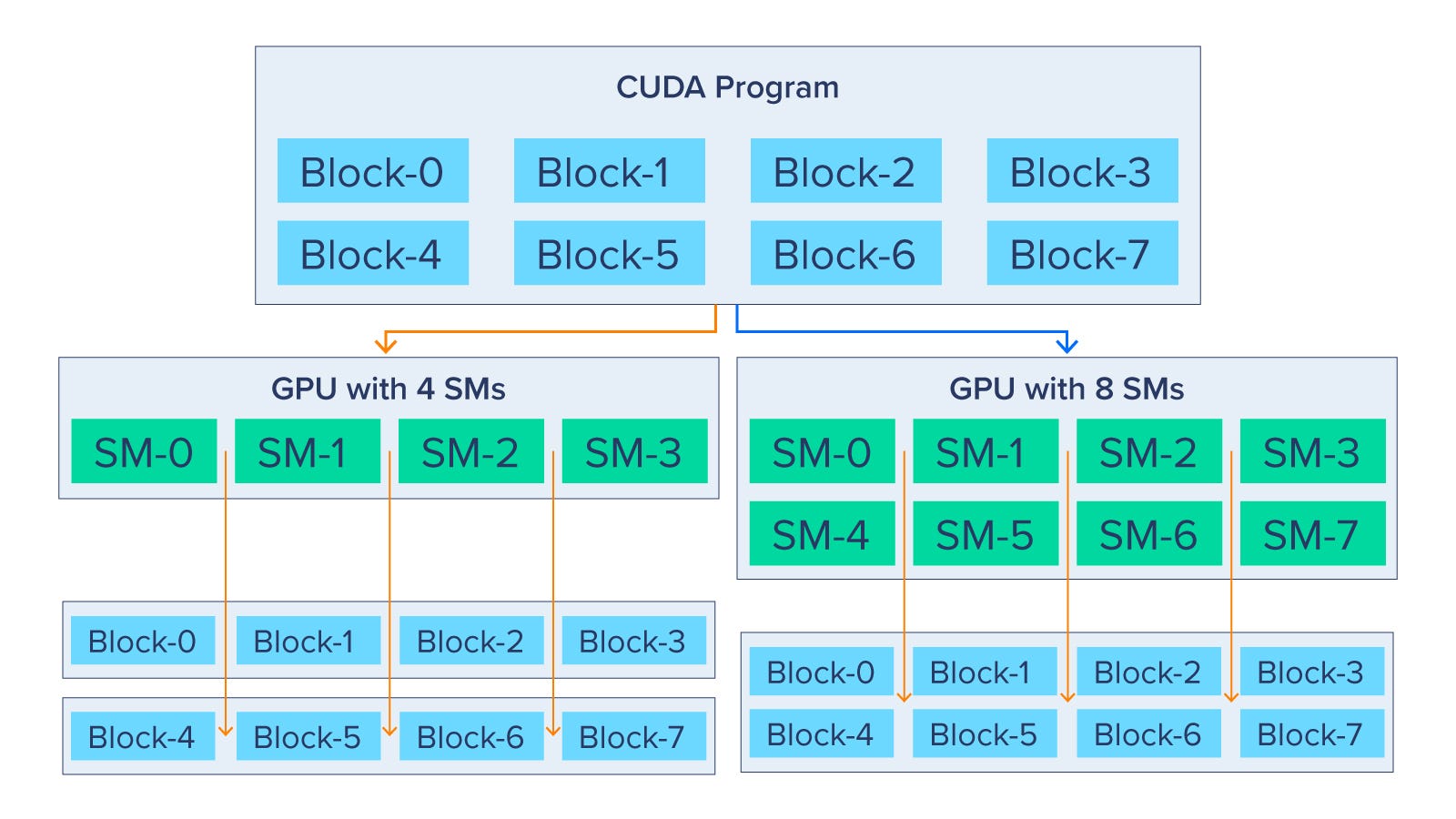
Task: Click the Block-0 box in CUDA Program
Action: tap(372, 170)
